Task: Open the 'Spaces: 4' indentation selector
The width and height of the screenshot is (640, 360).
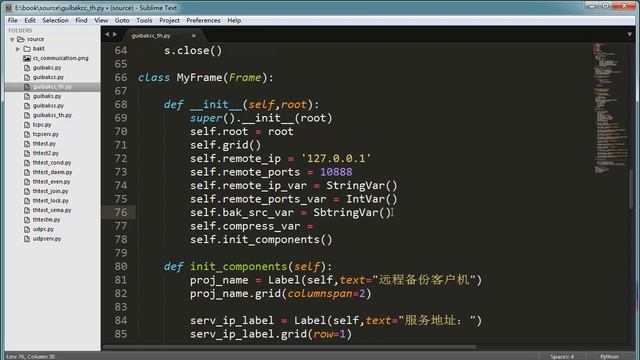Action: pyautogui.click(x=562, y=356)
